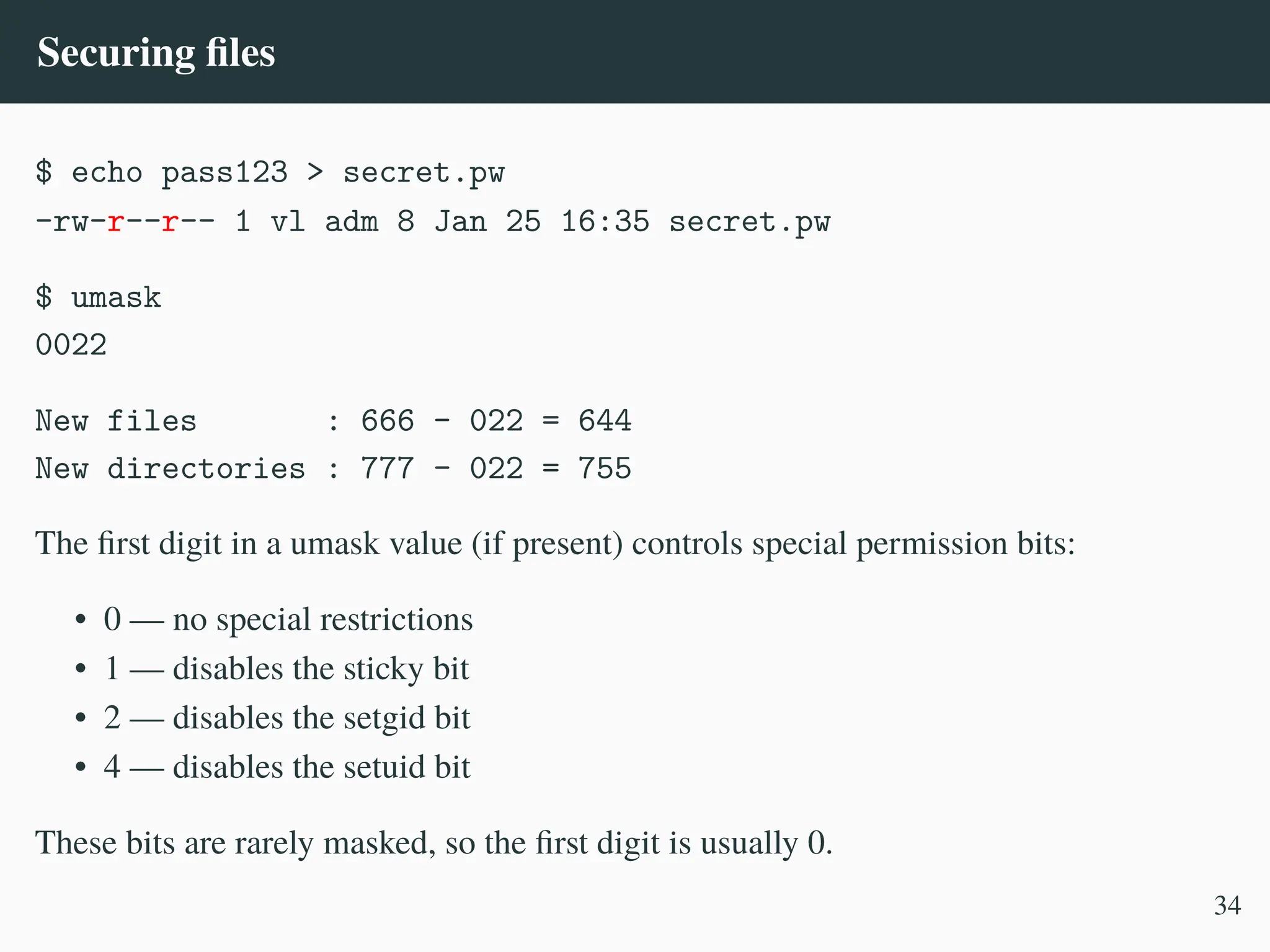Click the echo pass123 command line
This screenshot has width=1270, height=952.
270,172
